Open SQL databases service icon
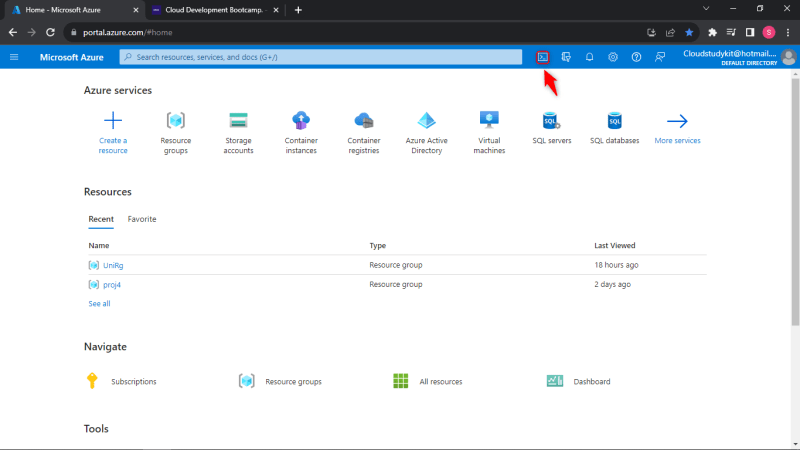This screenshot has width=800, height=450. (x=615, y=121)
